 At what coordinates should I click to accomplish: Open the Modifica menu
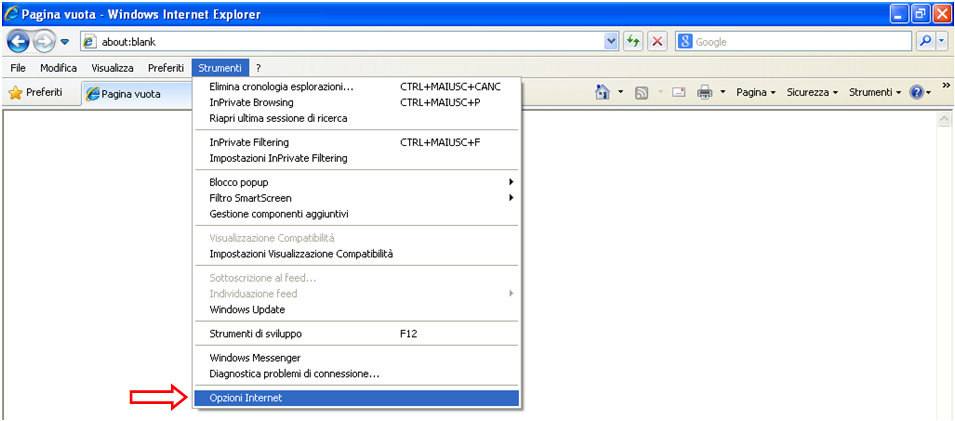click(58, 68)
